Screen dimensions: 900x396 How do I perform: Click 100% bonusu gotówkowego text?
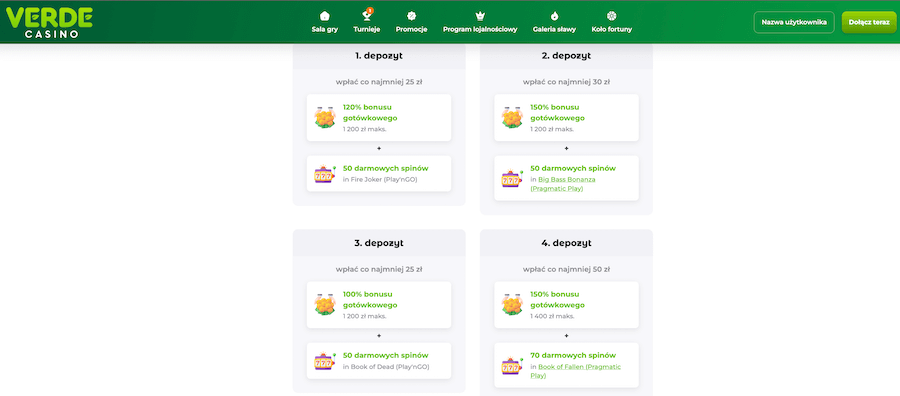[x=371, y=300]
